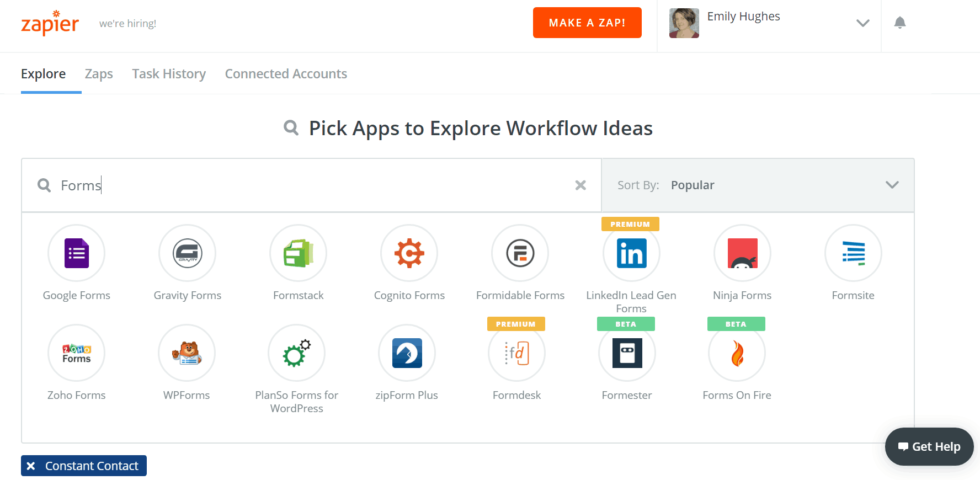Click Emily Hughes profile avatar
980x480 pixels.
[684, 23]
